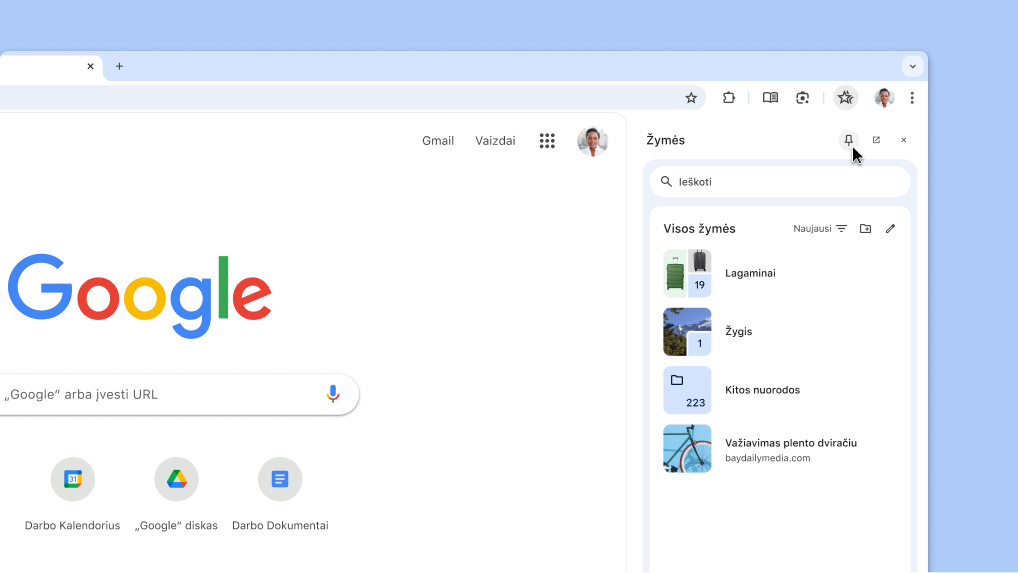Image resolution: width=1018 pixels, height=573 pixels.
Task: Click the bicycle bookmark thumbnail
Action: (687, 449)
